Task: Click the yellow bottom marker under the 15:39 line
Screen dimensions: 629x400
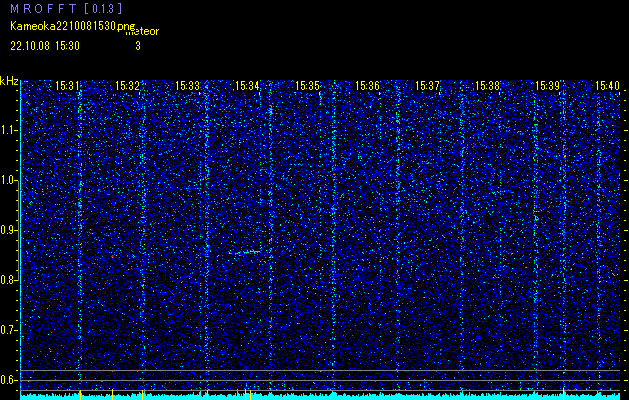Action: tap(563, 394)
